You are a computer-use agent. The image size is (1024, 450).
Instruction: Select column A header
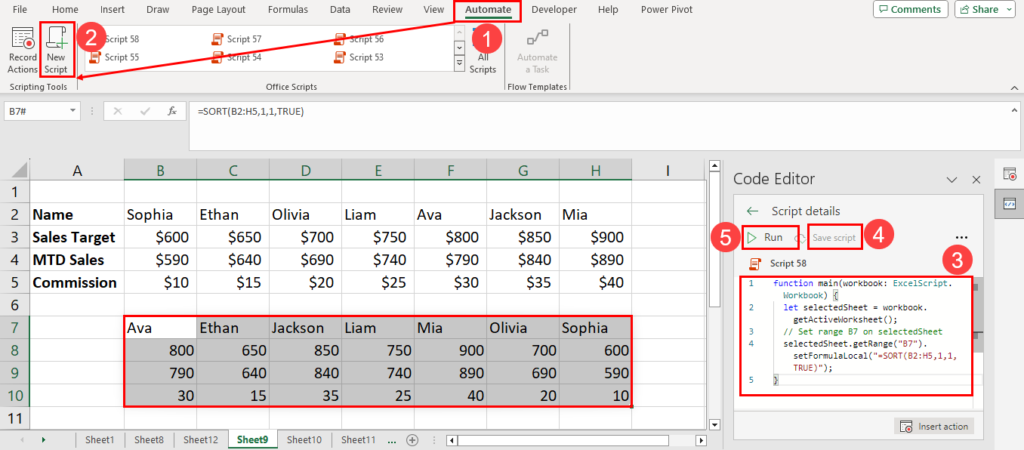[x=77, y=170]
